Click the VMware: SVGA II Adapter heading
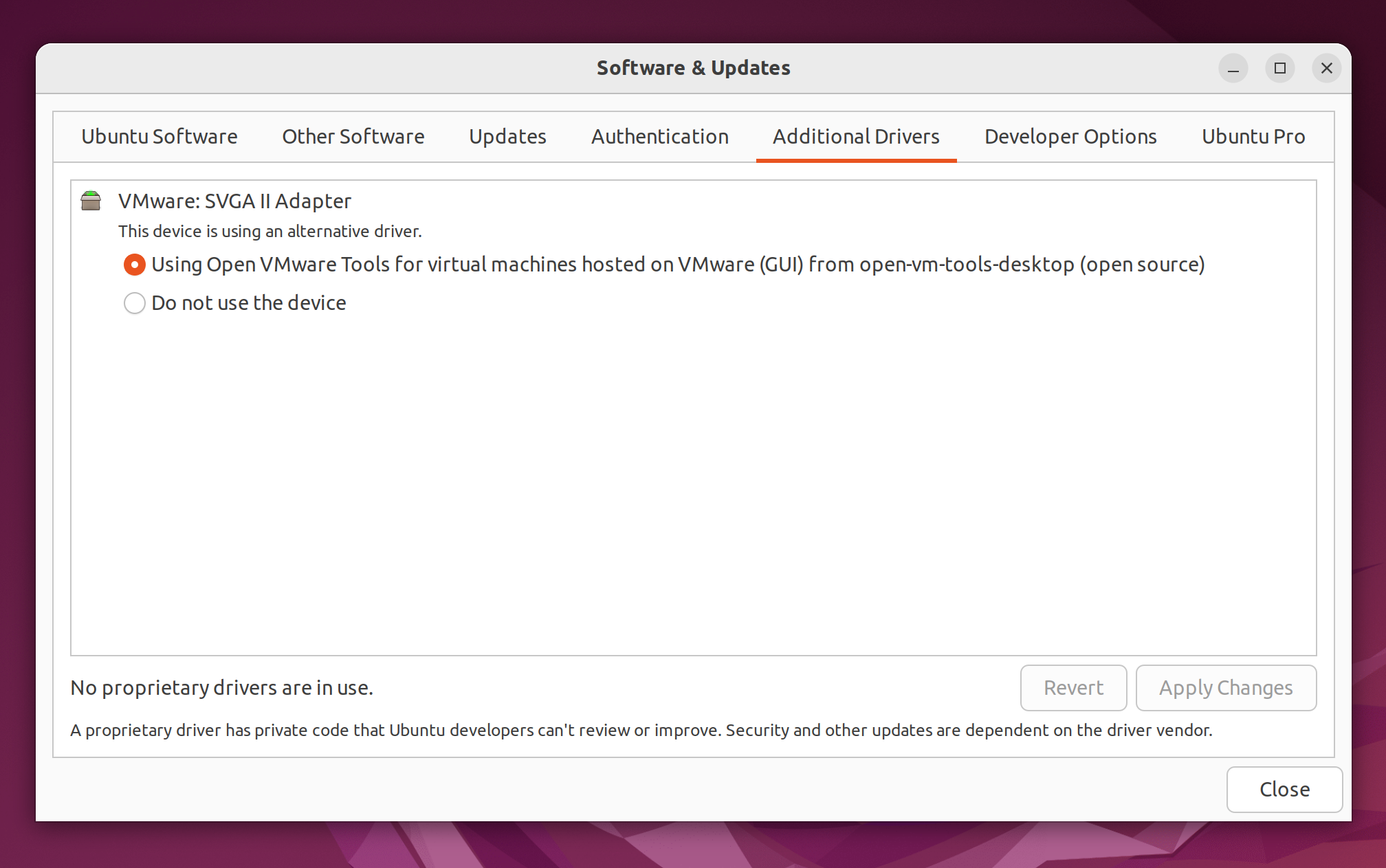Image resolution: width=1386 pixels, height=868 pixels. 234,201
